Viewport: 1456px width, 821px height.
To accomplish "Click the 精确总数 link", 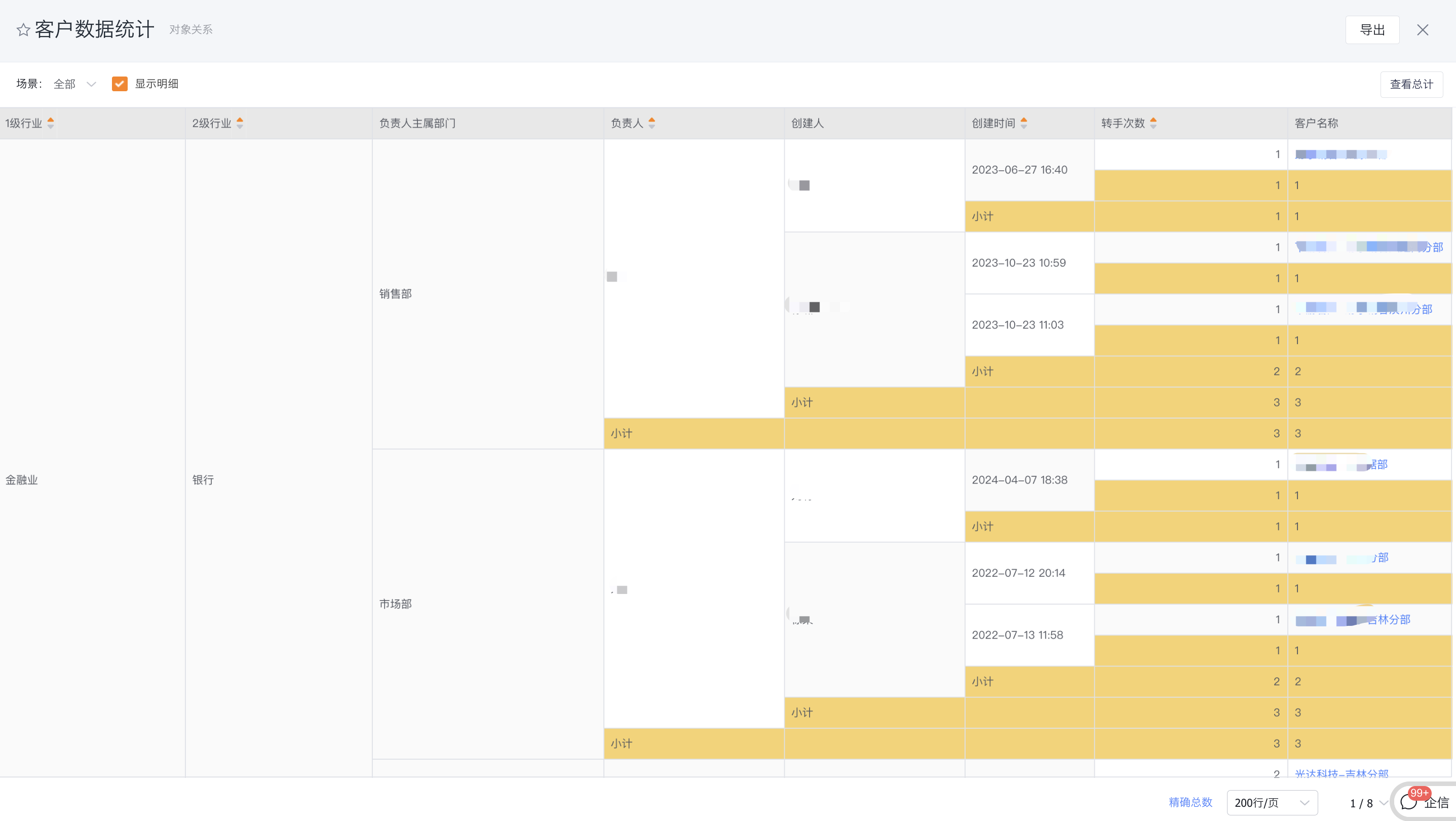I will (x=1191, y=802).
